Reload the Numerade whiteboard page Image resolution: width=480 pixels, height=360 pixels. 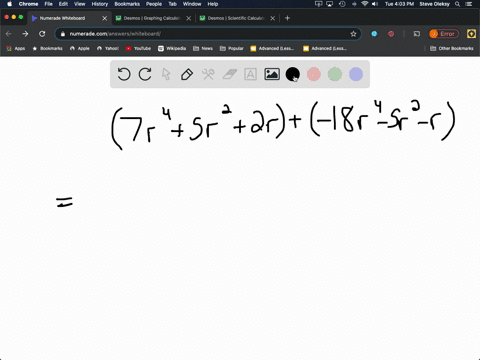click(42, 34)
